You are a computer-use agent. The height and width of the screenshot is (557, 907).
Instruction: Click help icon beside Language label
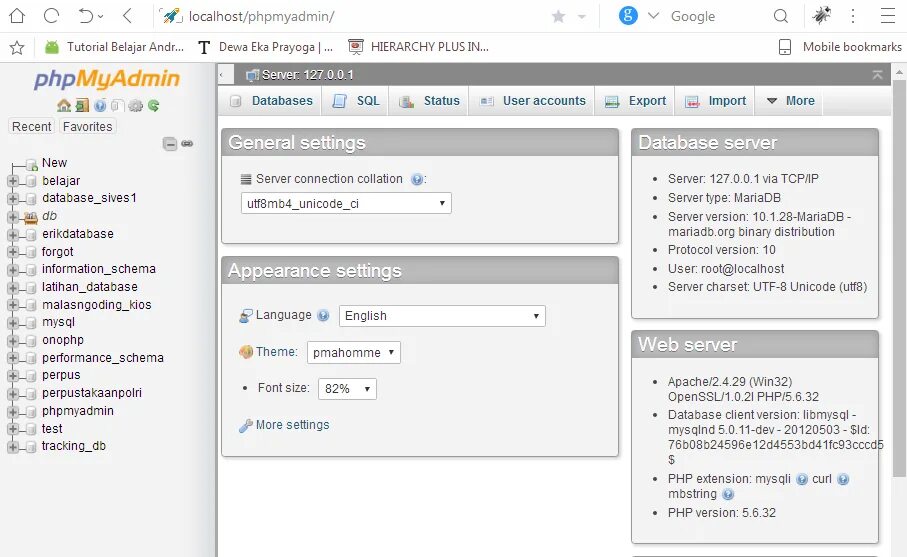323,315
